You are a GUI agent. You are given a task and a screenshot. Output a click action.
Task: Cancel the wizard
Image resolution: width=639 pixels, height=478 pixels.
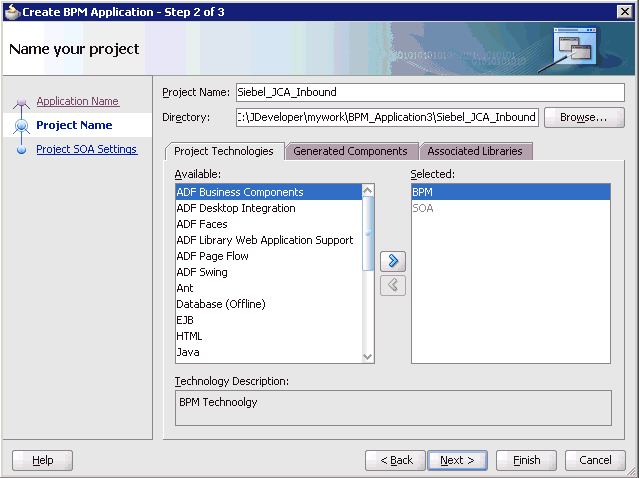point(595,460)
